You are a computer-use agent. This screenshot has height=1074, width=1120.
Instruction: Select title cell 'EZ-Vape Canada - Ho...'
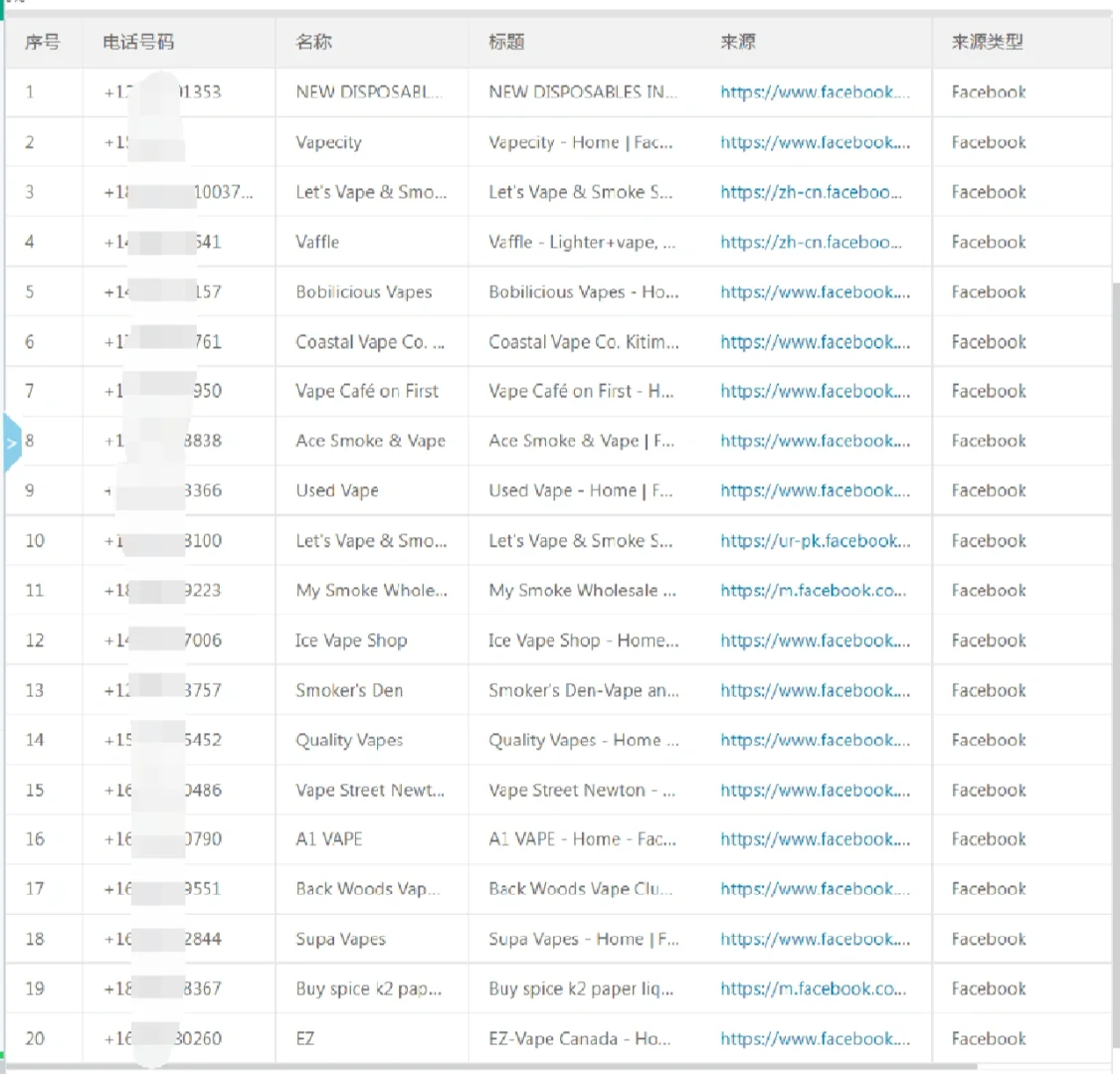coord(579,1039)
